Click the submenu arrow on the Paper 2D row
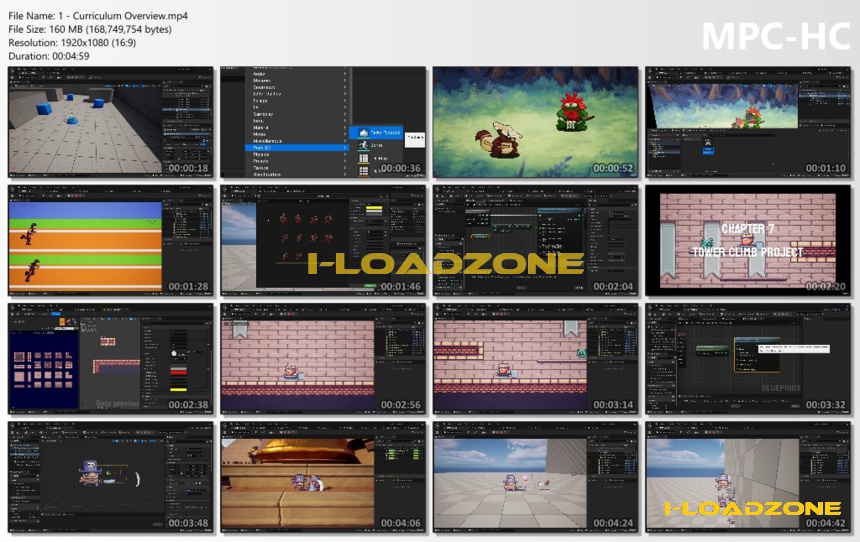Viewport: 860px width, 542px height. (x=345, y=148)
